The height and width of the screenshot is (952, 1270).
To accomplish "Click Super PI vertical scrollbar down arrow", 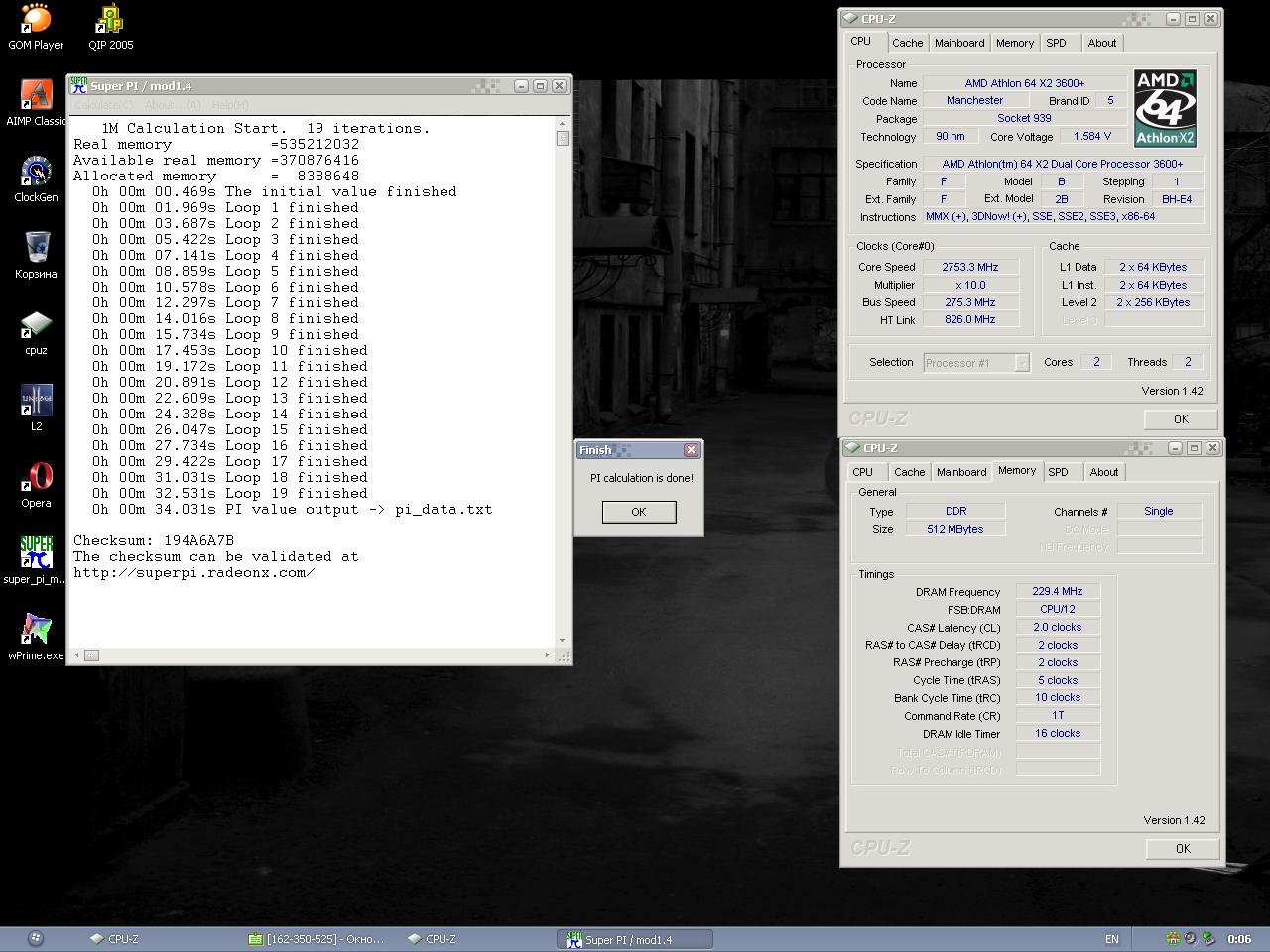I will pyautogui.click(x=563, y=641).
